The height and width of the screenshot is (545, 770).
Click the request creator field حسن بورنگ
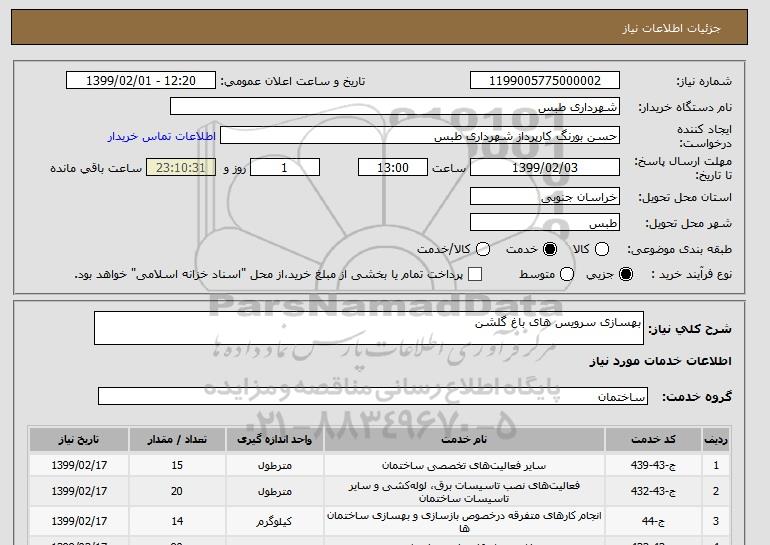pos(420,136)
